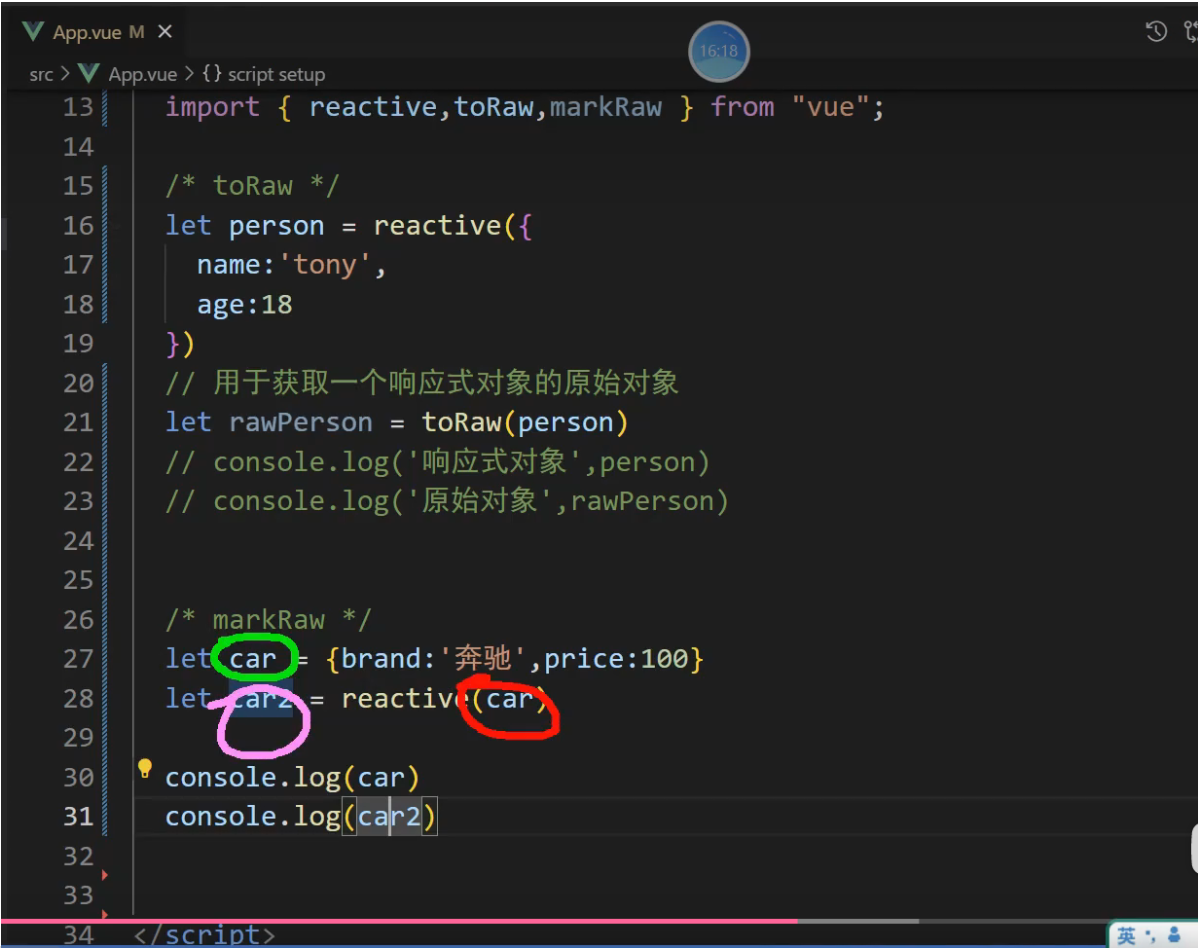Click the 'person' variable on line 16

pyautogui.click(x=277, y=226)
